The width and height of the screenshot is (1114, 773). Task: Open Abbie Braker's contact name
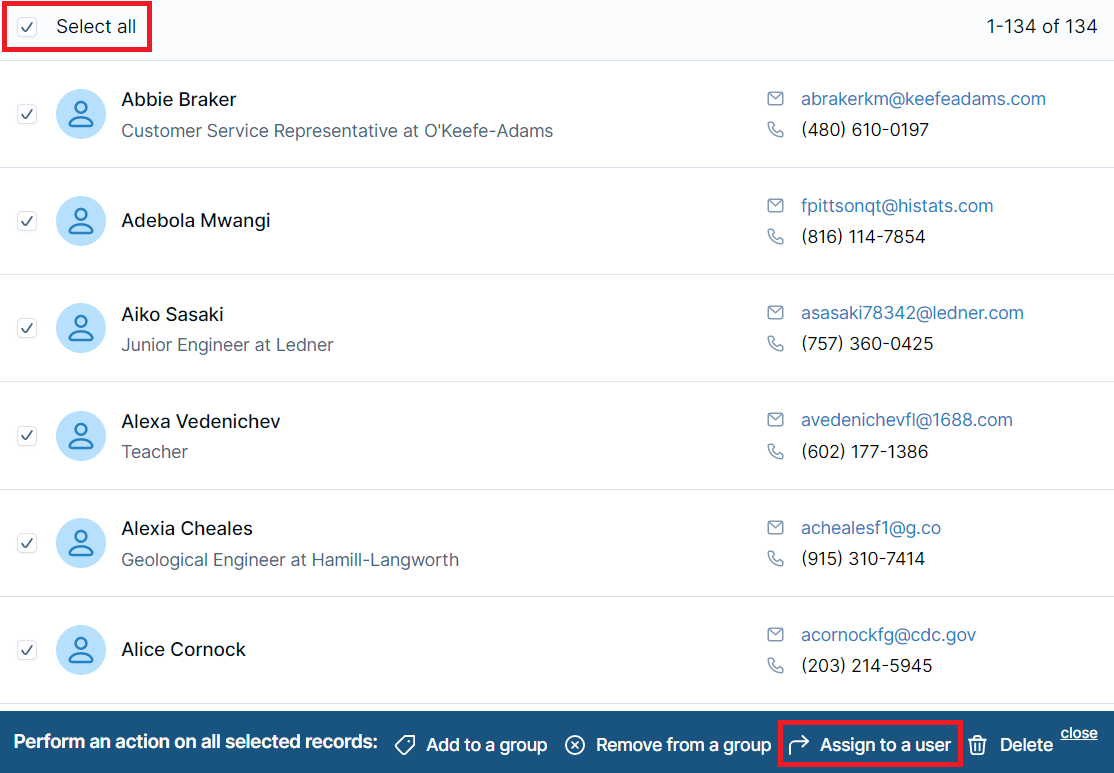click(x=178, y=99)
